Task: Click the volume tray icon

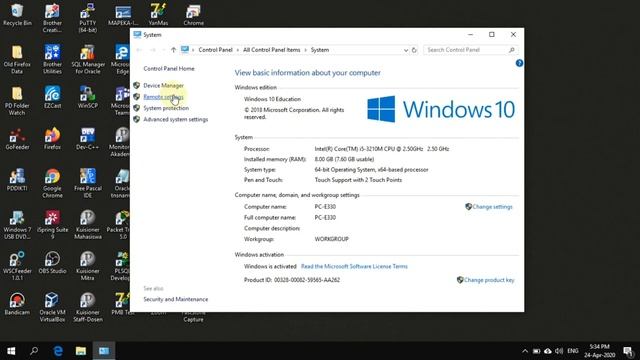Action: coord(559,351)
